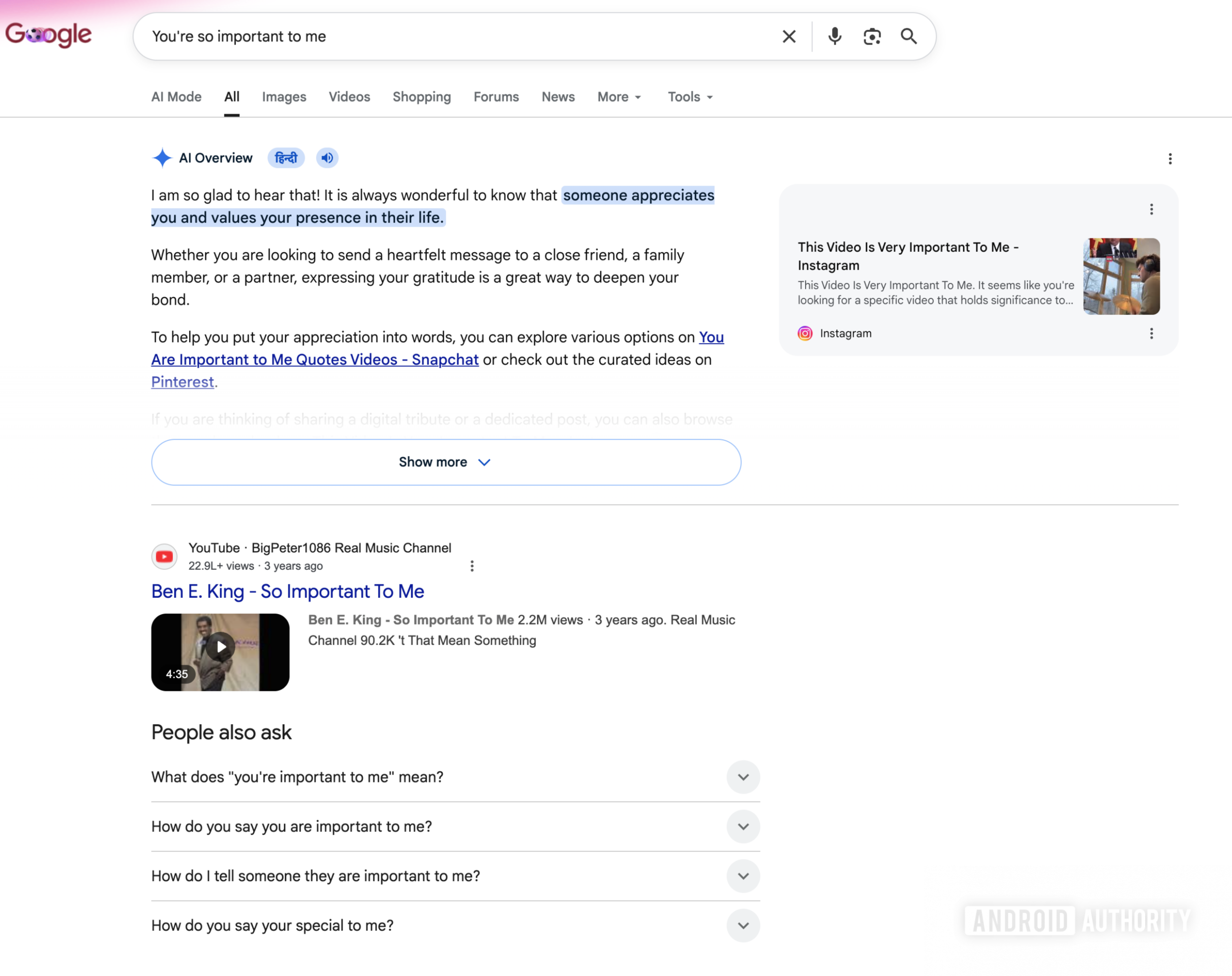Click the magnifying glass search icon
The width and height of the screenshot is (1232, 976).
click(x=909, y=37)
